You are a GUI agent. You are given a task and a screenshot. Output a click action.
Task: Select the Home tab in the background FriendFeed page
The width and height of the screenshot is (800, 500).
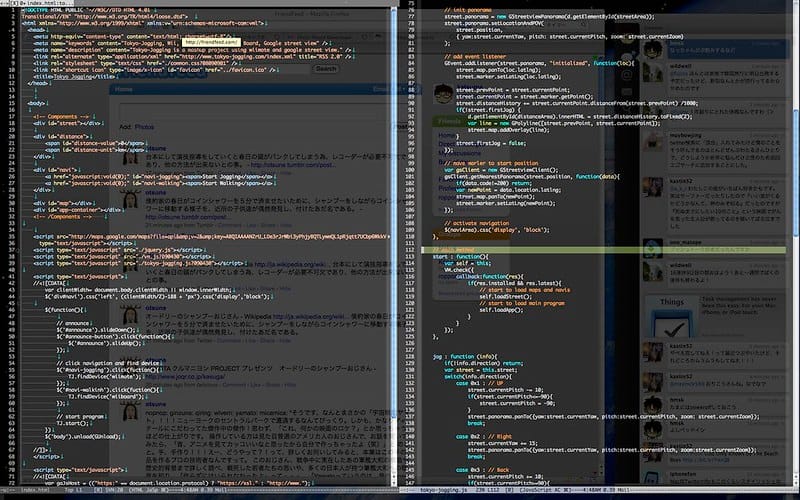pyautogui.click(x=123, y=89)
